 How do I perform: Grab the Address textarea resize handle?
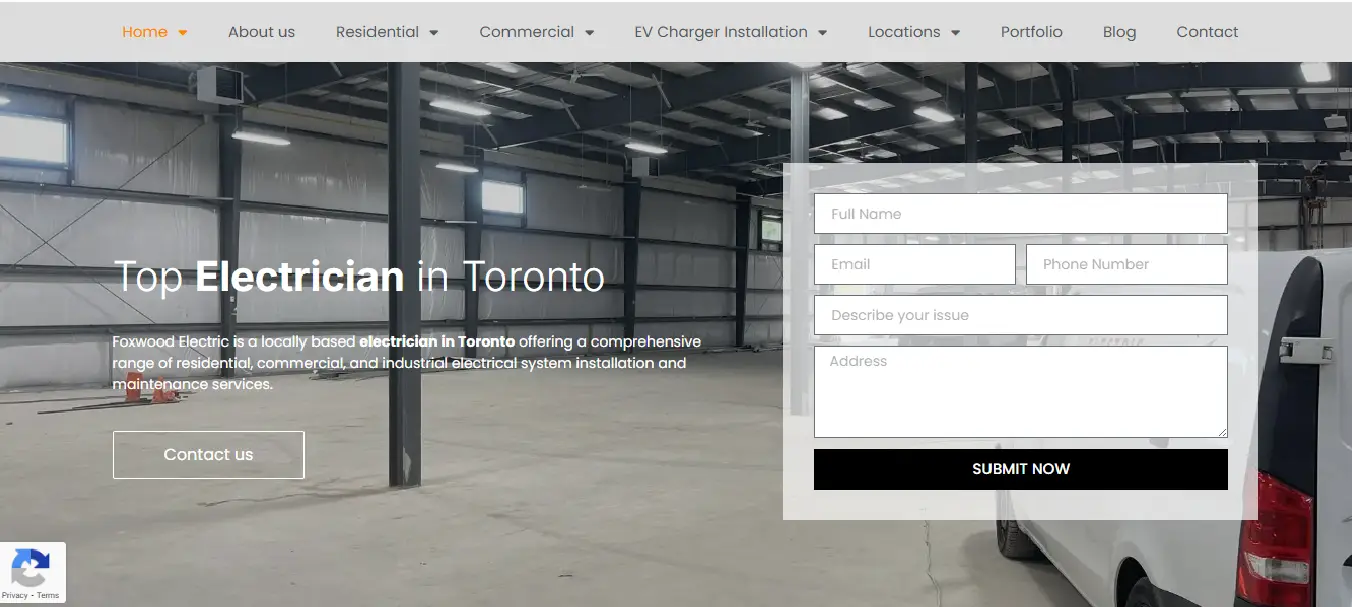(1222, 432)
